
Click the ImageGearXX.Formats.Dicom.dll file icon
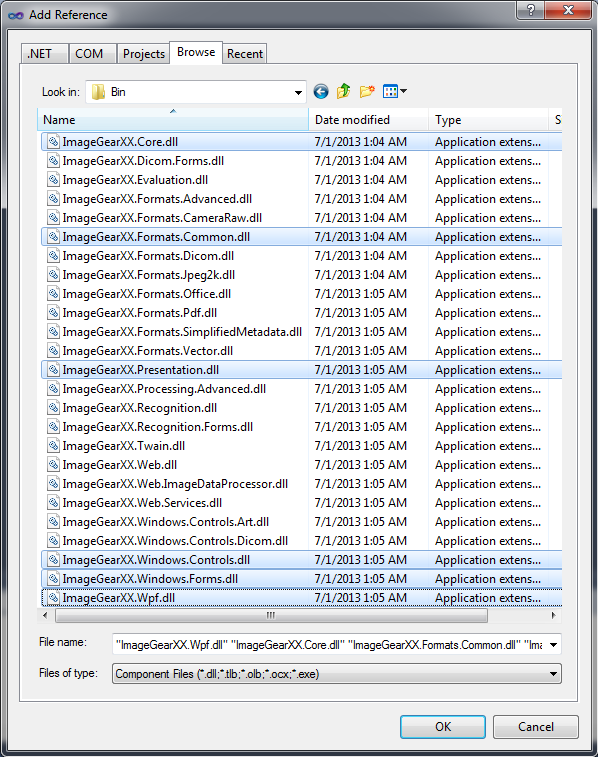pyautogui.click(x=54, y=256)
